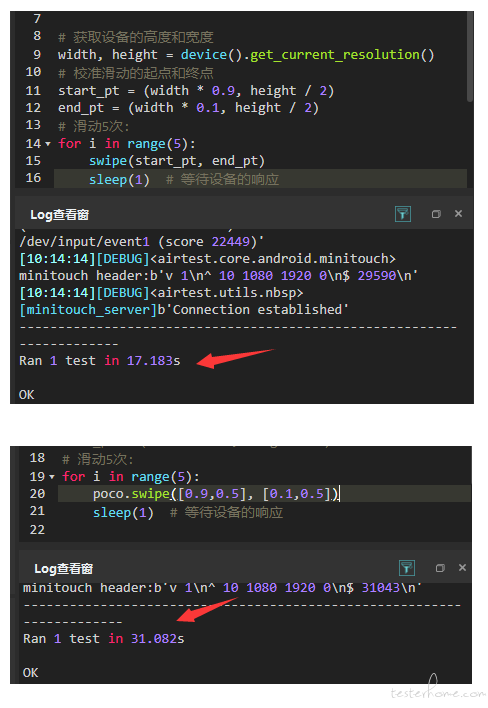The image size is (488, 708).
Task: Click the lower 'Log查看窗' panel title
Action: tap(63, 568)
